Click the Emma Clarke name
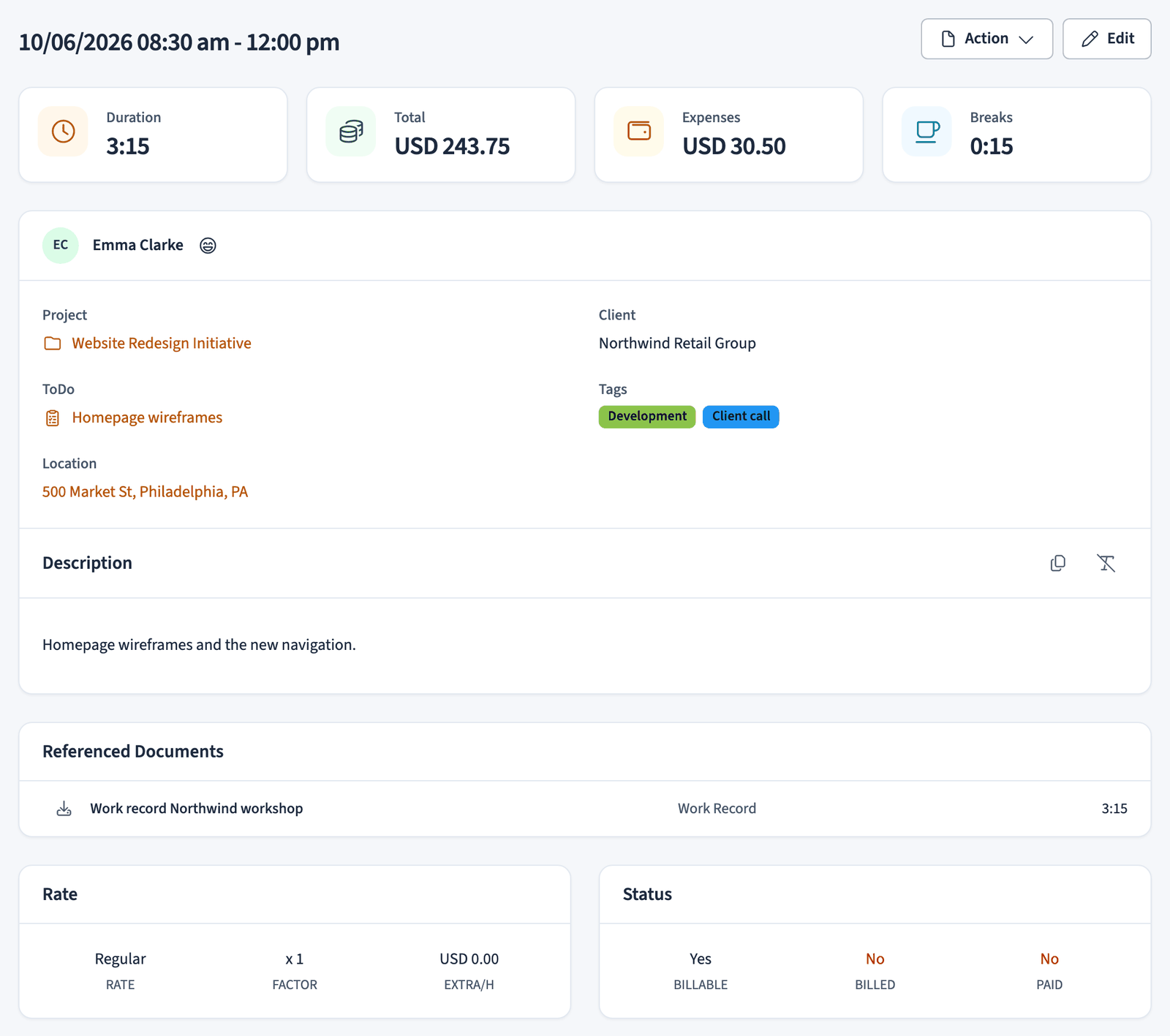 137,245
